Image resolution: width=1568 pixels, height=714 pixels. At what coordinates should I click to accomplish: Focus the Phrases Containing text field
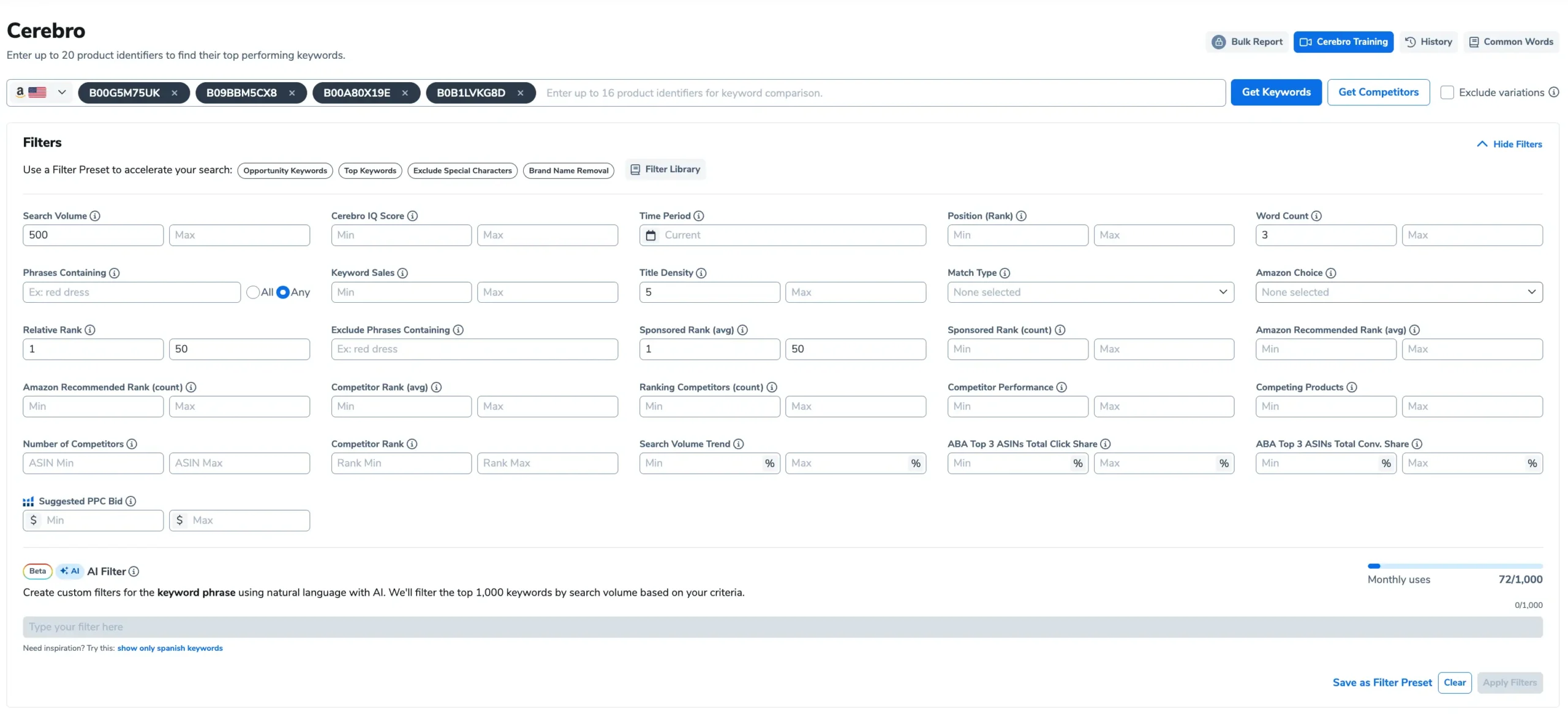(x=132, y=292)
